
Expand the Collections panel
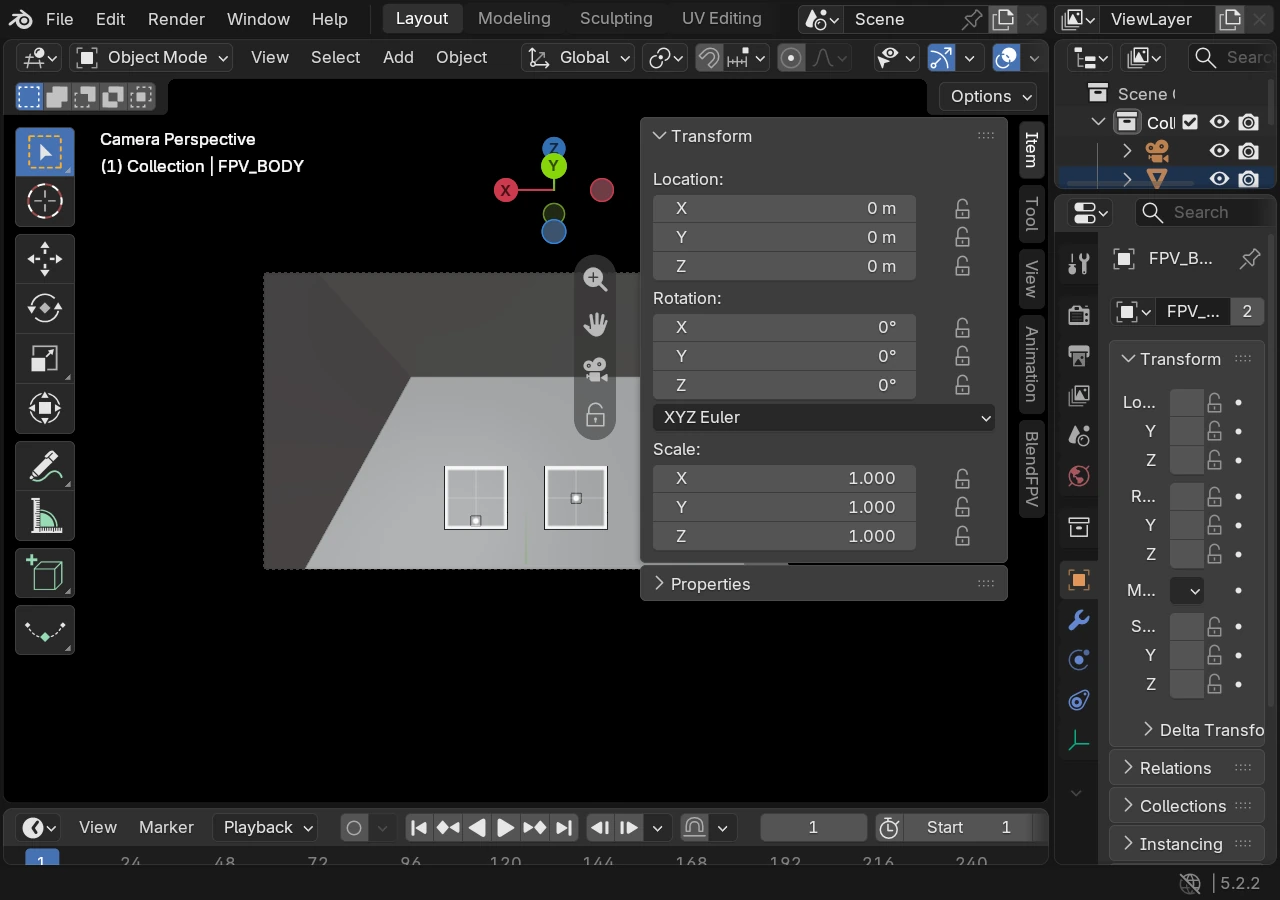point(1187,806)
